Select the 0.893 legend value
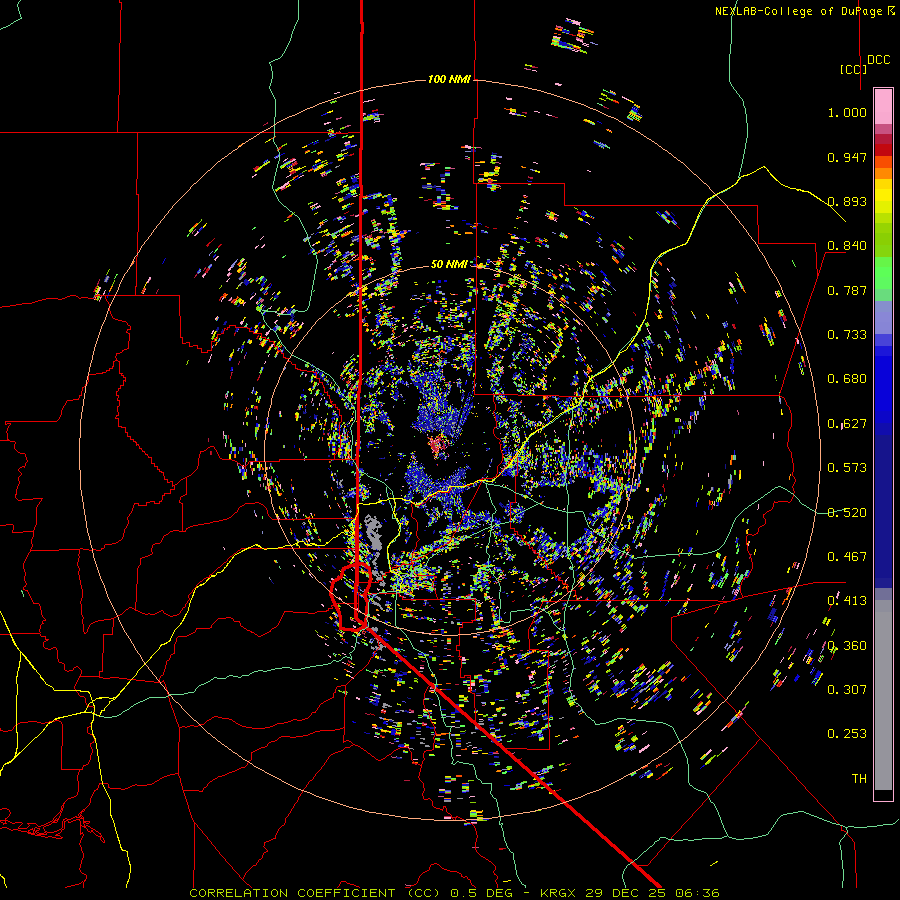 click(x=847, y=201)
